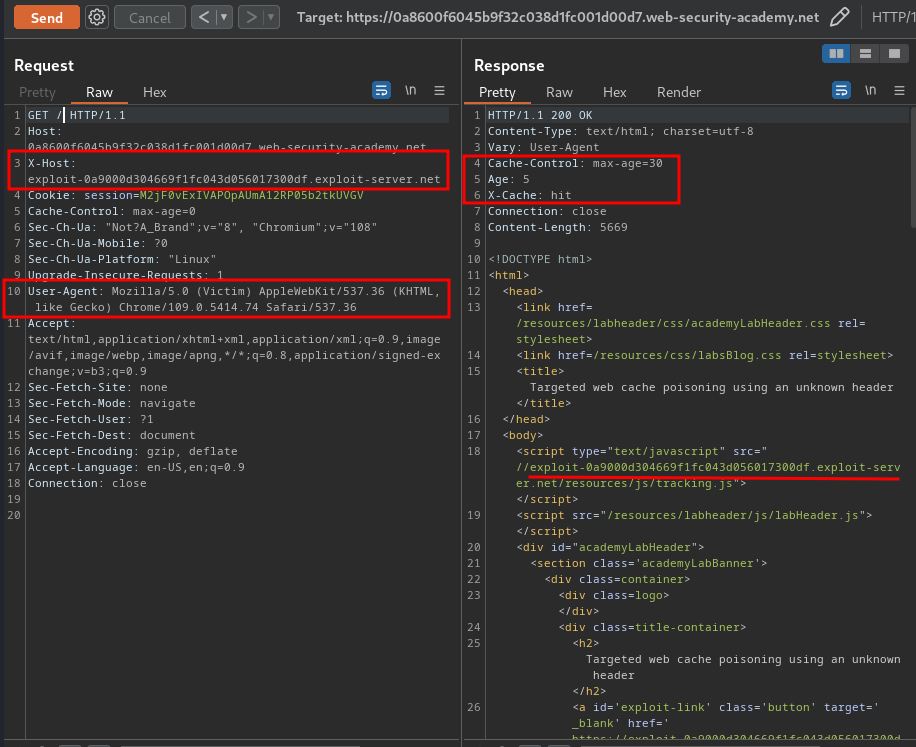Click the HTTP/1.1 200 OK status line
Viewport: 916px width, 747px height.
click(x=540, y=115)
